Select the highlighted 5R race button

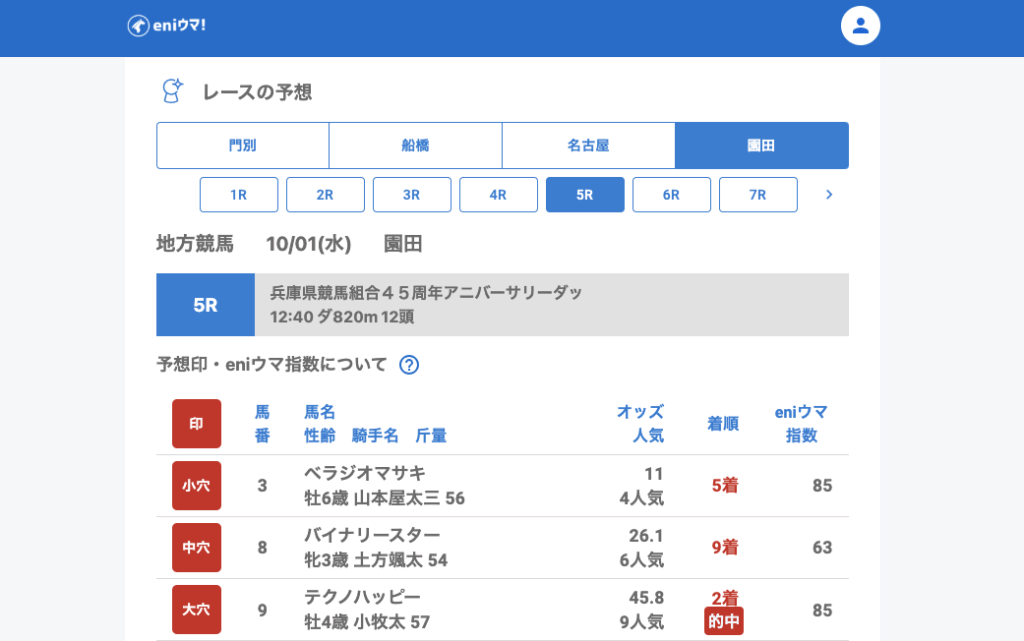pyautogui.click(x=585, y=195)
